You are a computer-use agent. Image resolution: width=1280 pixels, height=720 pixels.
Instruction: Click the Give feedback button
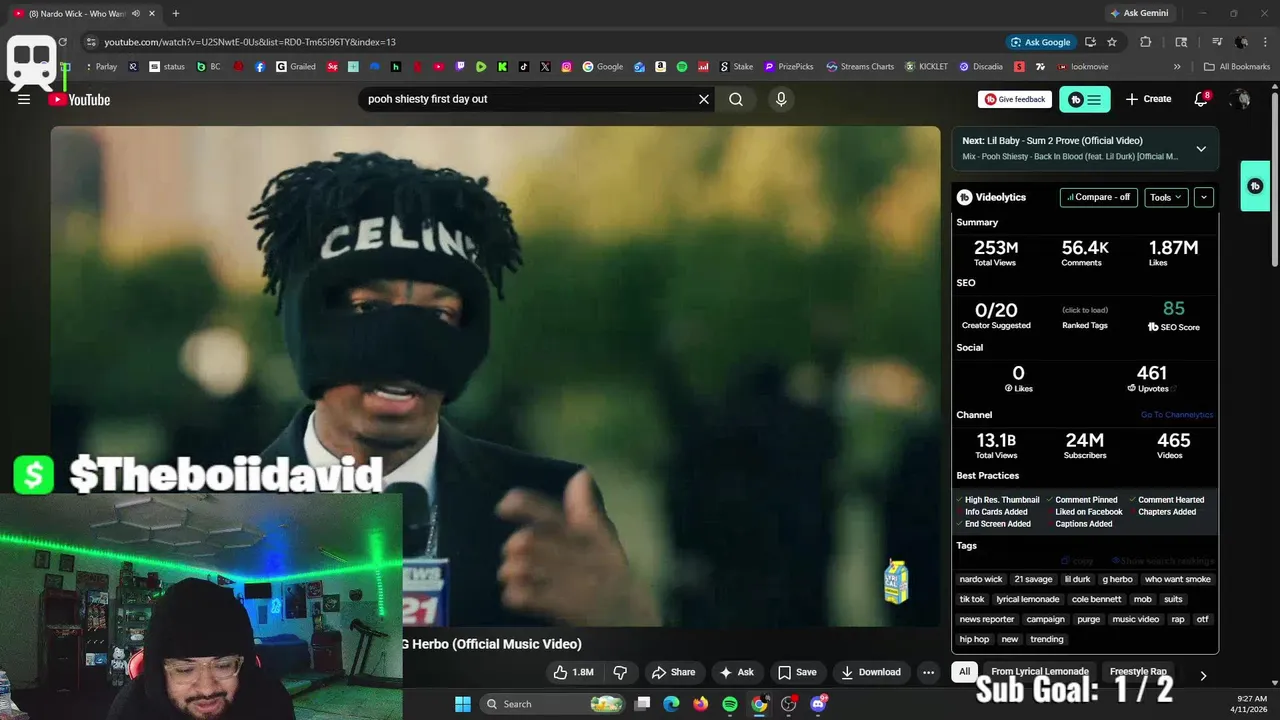tap(1015, 99)
